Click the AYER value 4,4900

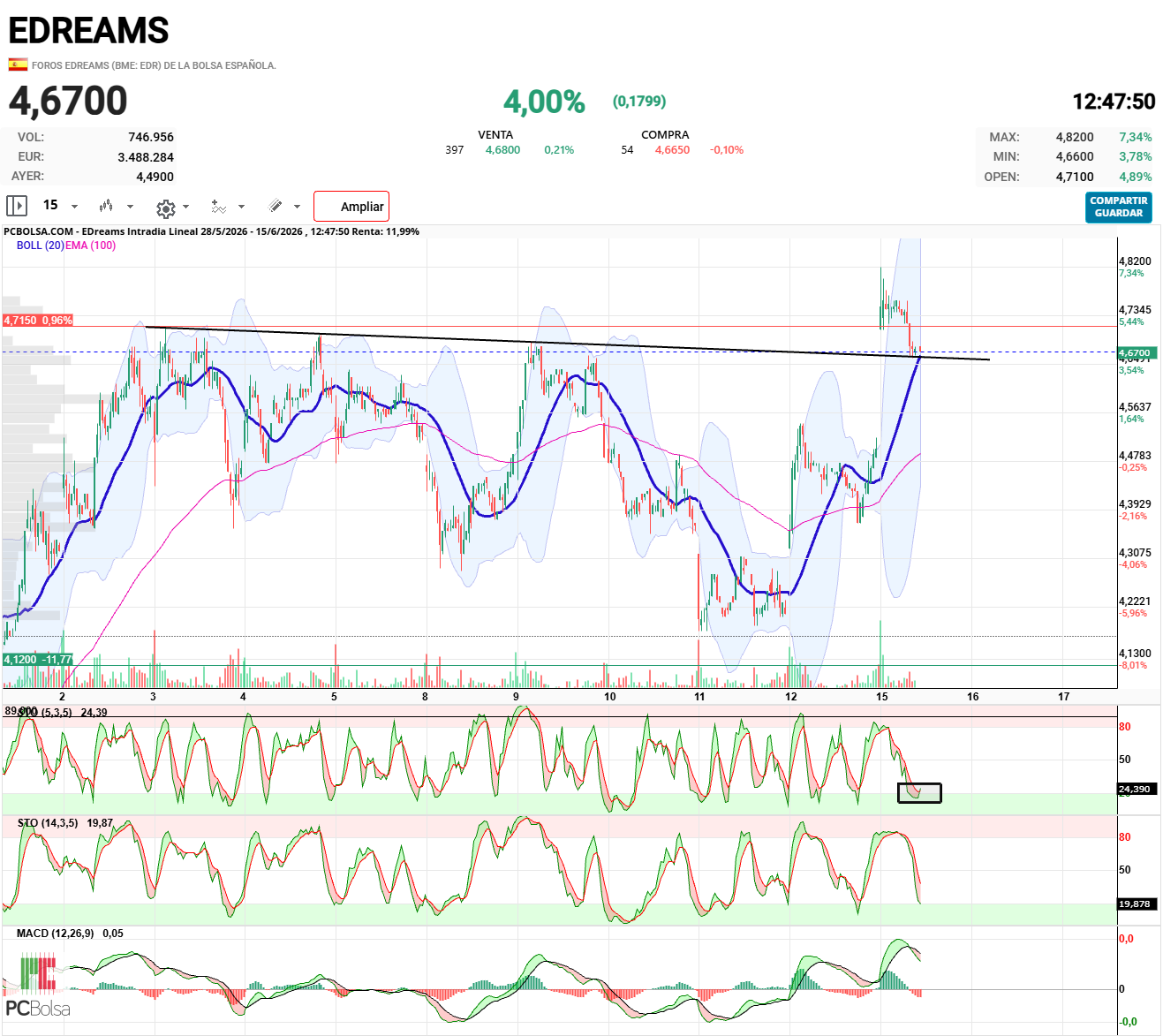pos(155,177)
